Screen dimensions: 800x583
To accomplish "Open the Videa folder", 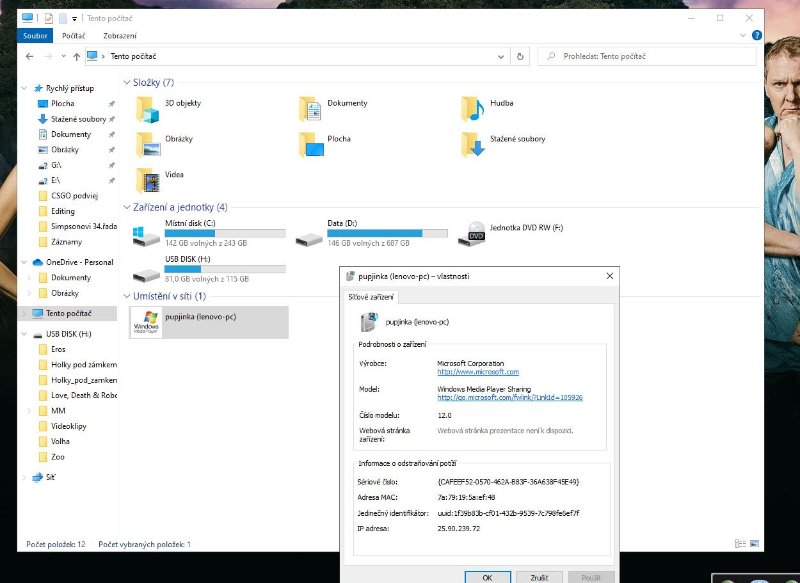I will [x=147, y=181].
